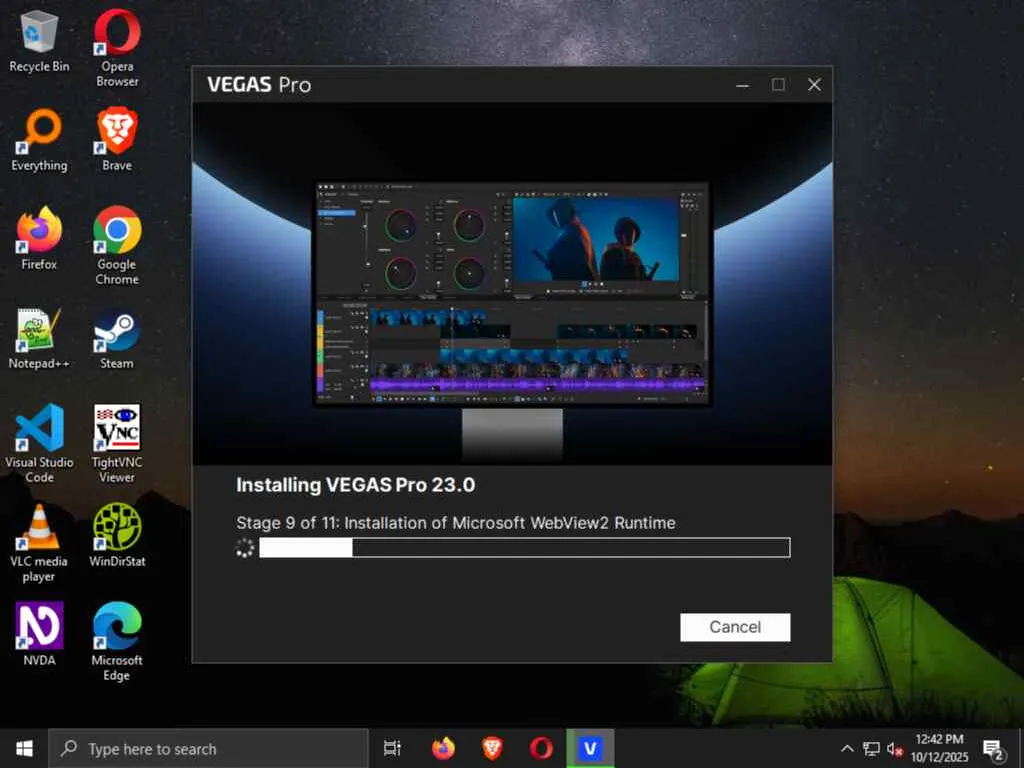The width and height of the screenshot is (1024, 768).
Task: Select the Everything search desktop icon
Action: 39,140
